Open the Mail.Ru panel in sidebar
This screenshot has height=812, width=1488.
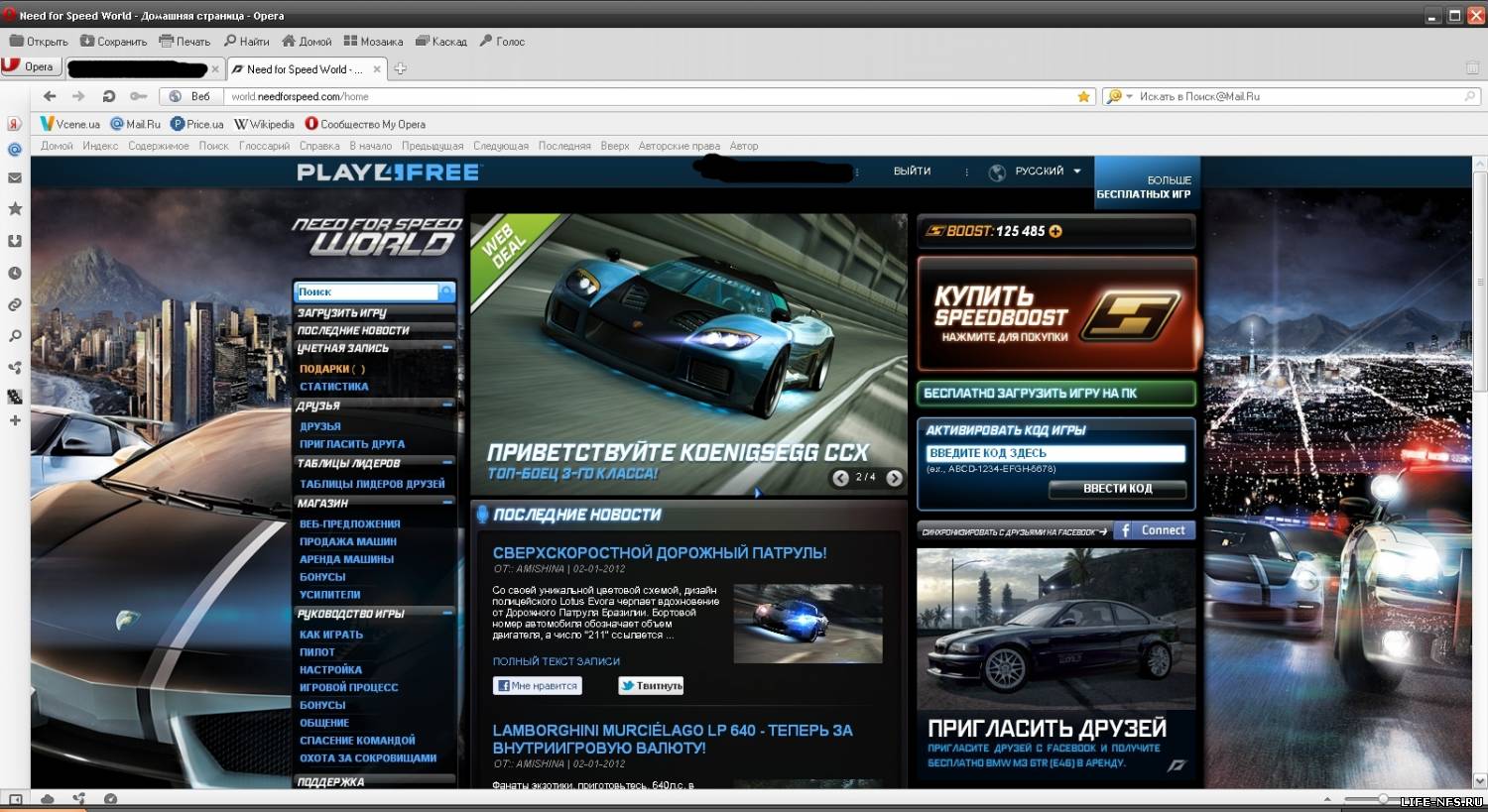click(14, 150)
